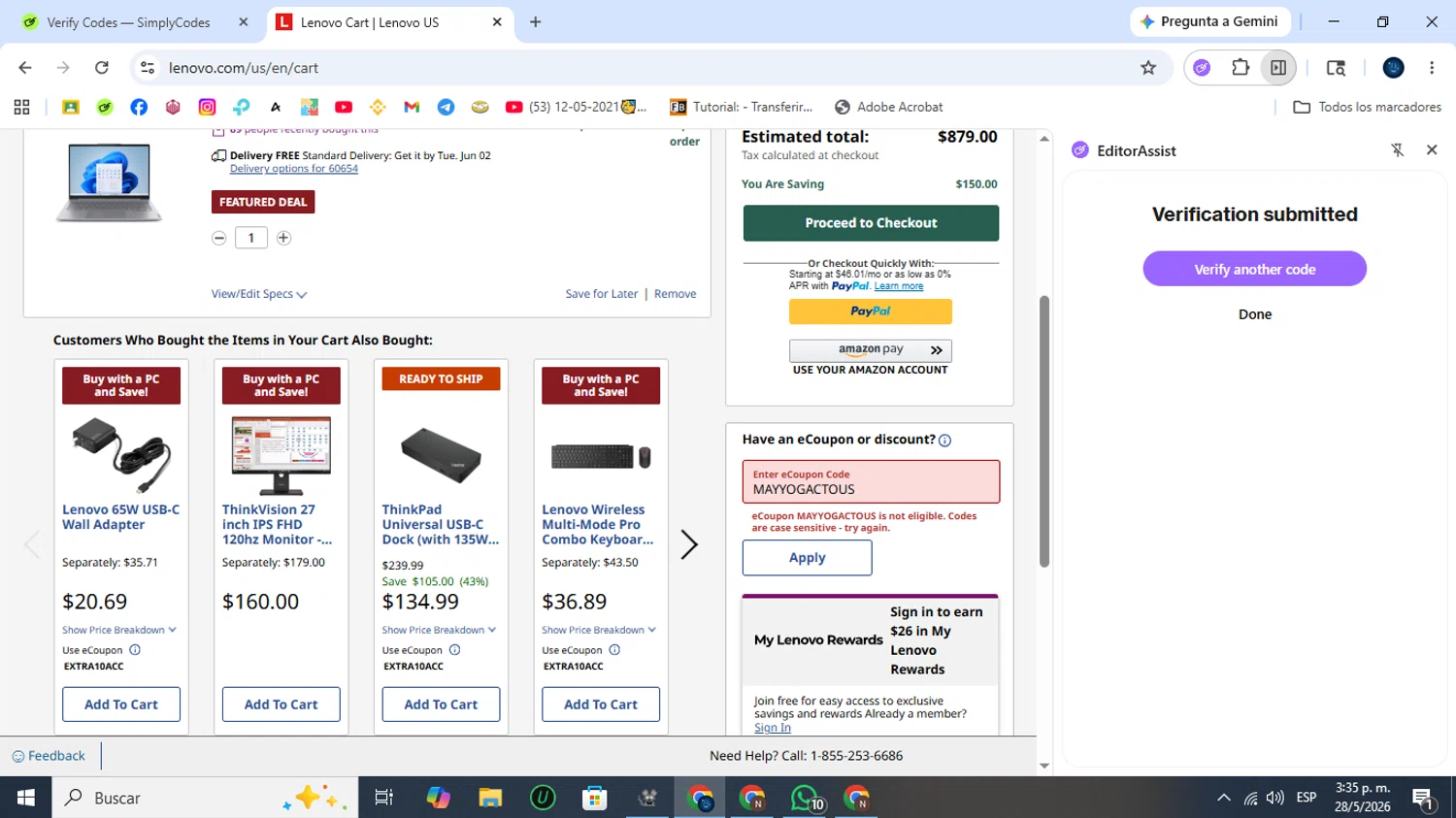Viewport: 1456px width, 818px height.
Task: Switch to Lenovo Cart tab
Action: click(388, 22)
